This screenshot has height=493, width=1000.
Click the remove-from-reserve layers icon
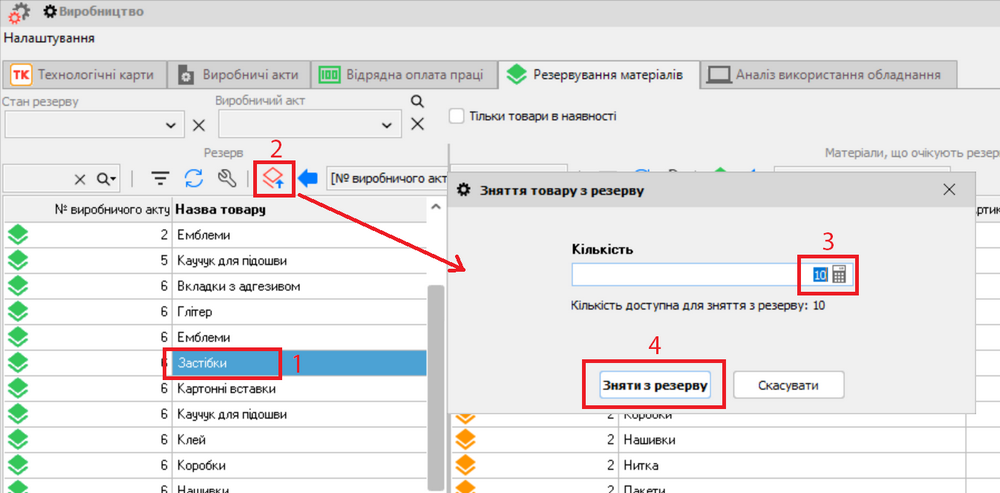pos(273,179)
